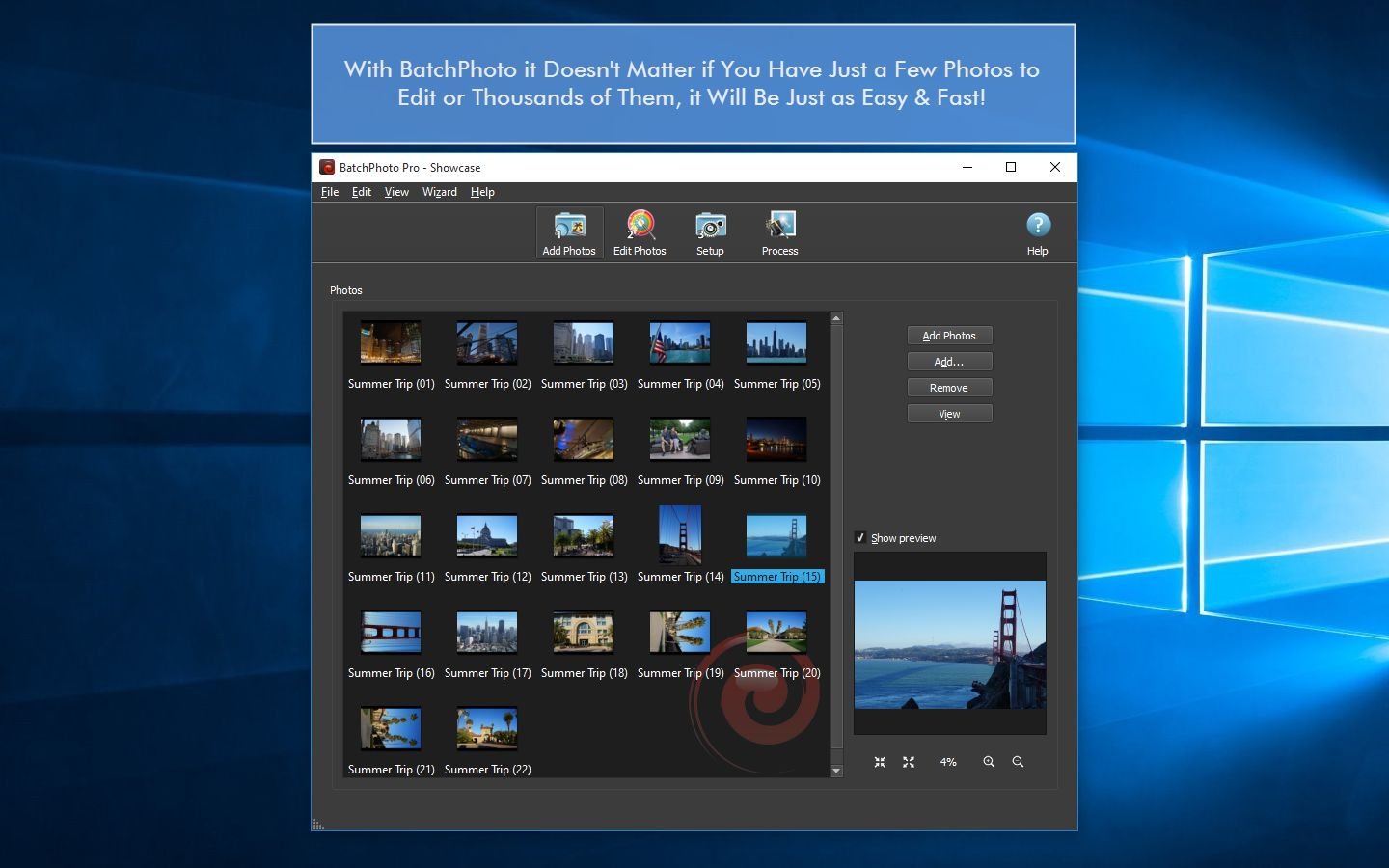Select the Summer Trip (02) thumbnail
Image resolution: width=1389 pixels, height=868 pixels.
point(487,342)
